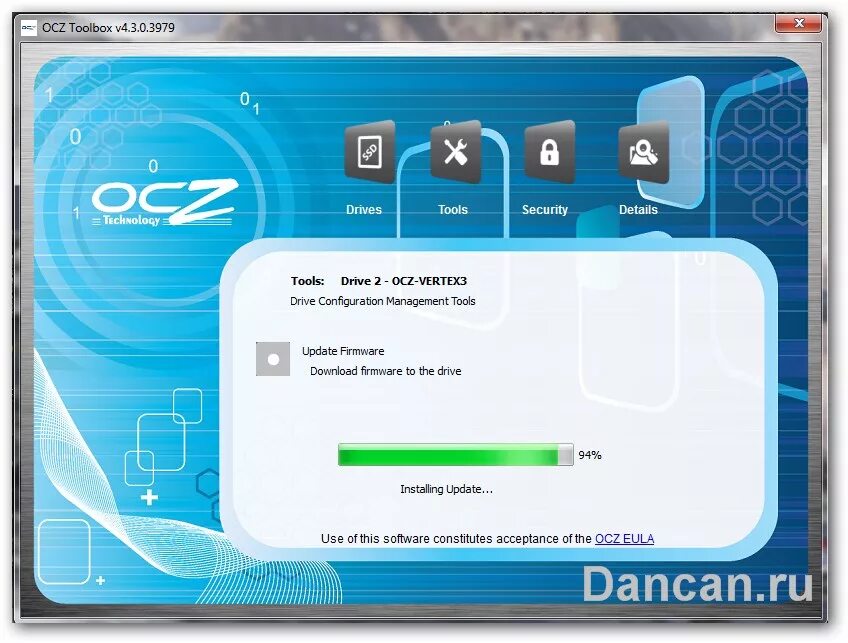Image resolution: width=848 pixels, height=643 pixels.
Task: Open the OCZ EULA link
Action: (625, 539)
